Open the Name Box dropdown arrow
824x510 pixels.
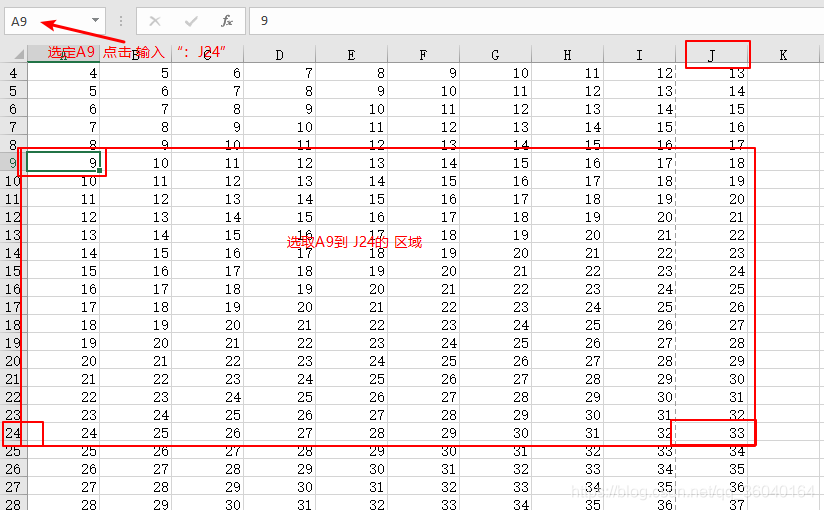(95, 20)
